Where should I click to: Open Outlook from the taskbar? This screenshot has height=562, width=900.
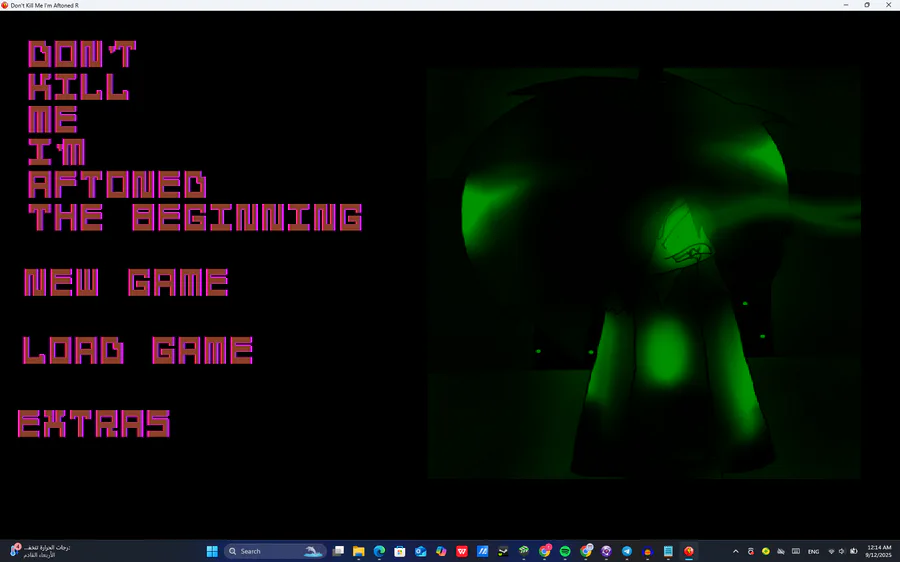click(x=421, y=551)
